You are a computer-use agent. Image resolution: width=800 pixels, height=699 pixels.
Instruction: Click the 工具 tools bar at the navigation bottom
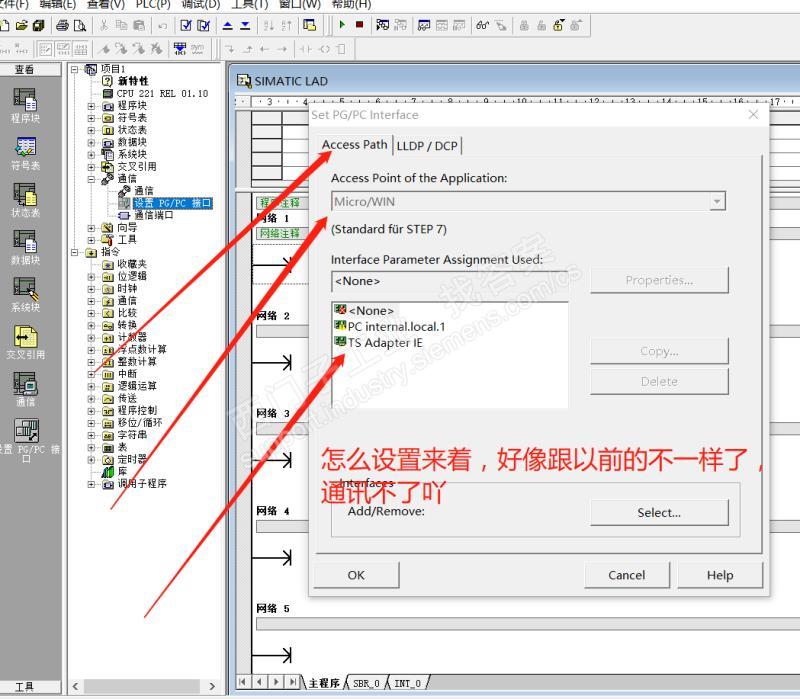(x=24, y=687)
